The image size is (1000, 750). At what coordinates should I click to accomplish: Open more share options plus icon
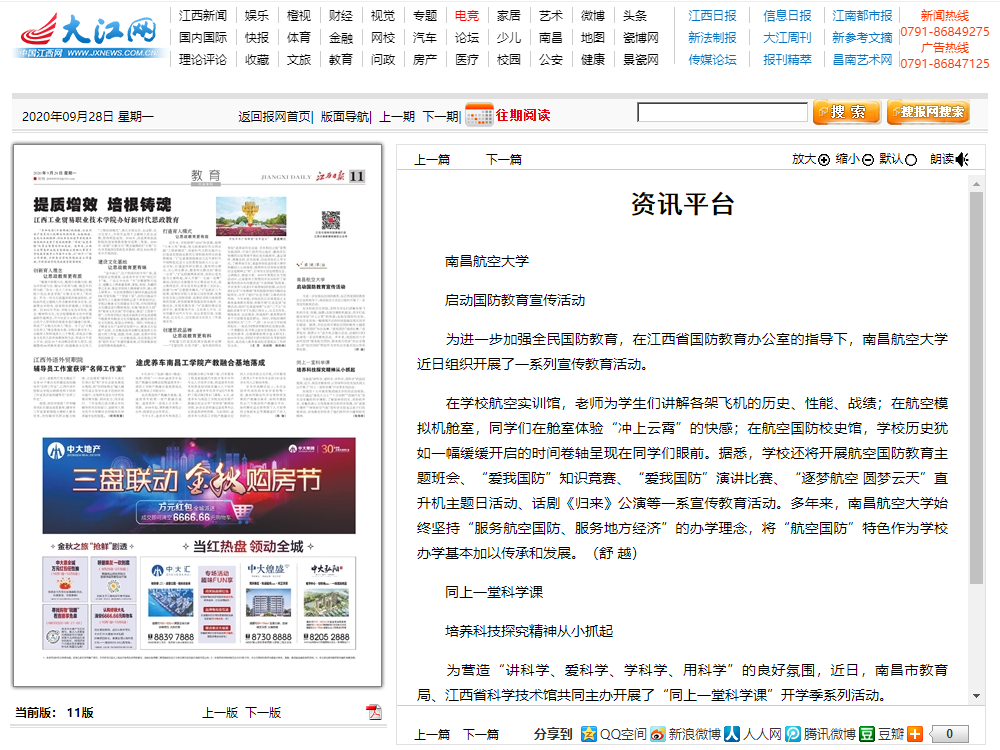pos(914,734)
